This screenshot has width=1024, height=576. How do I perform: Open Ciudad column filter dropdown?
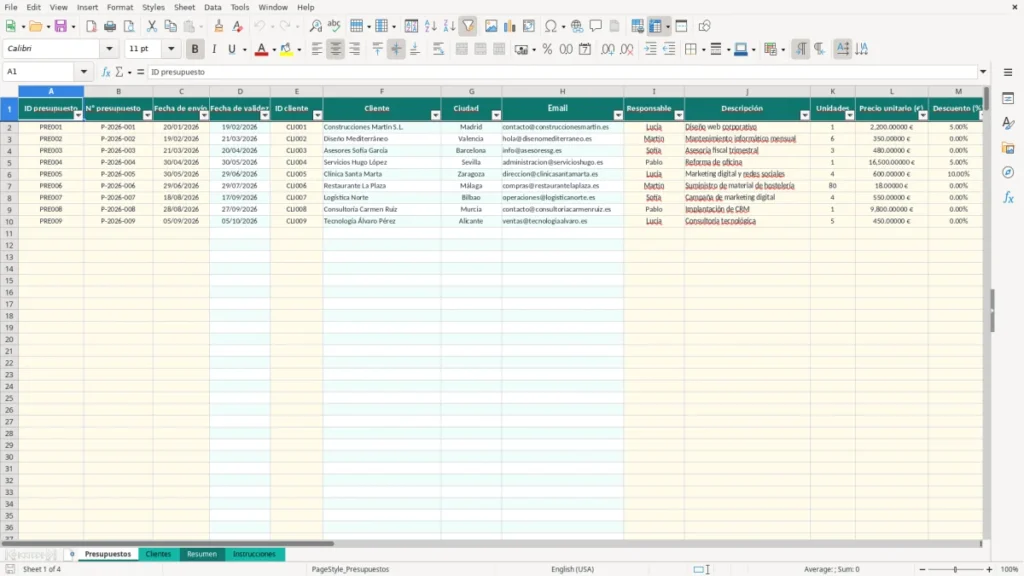[496, 115]
